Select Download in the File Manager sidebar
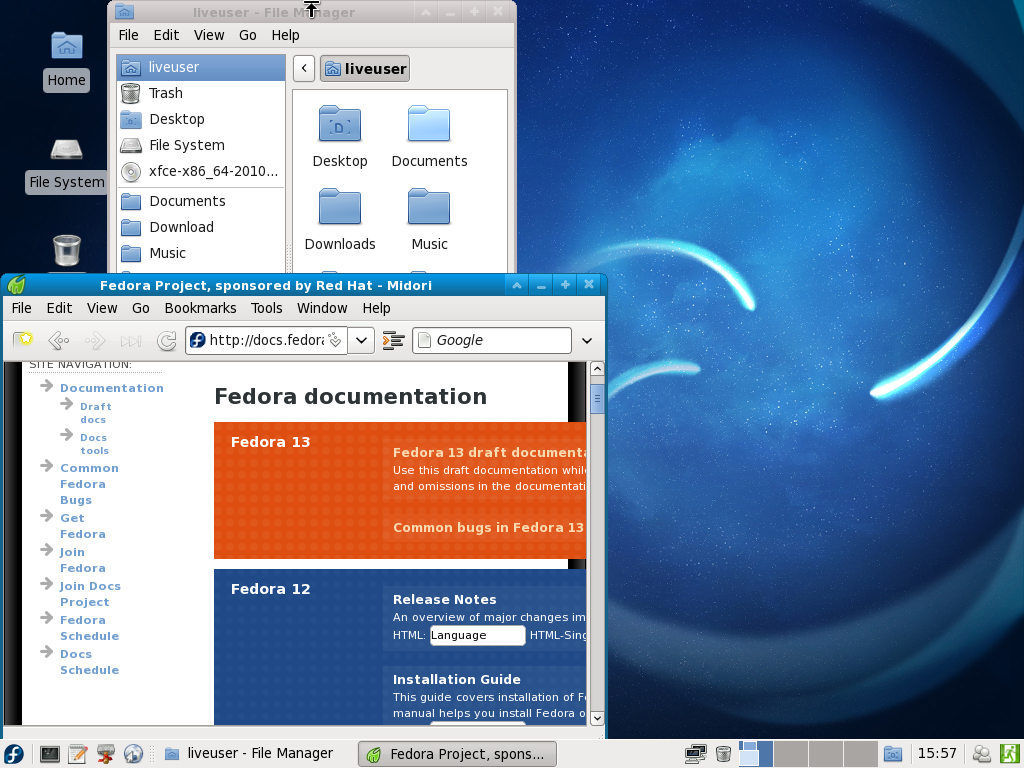Viewport: 1024px width, 768px height. click(x=201, y=227)
